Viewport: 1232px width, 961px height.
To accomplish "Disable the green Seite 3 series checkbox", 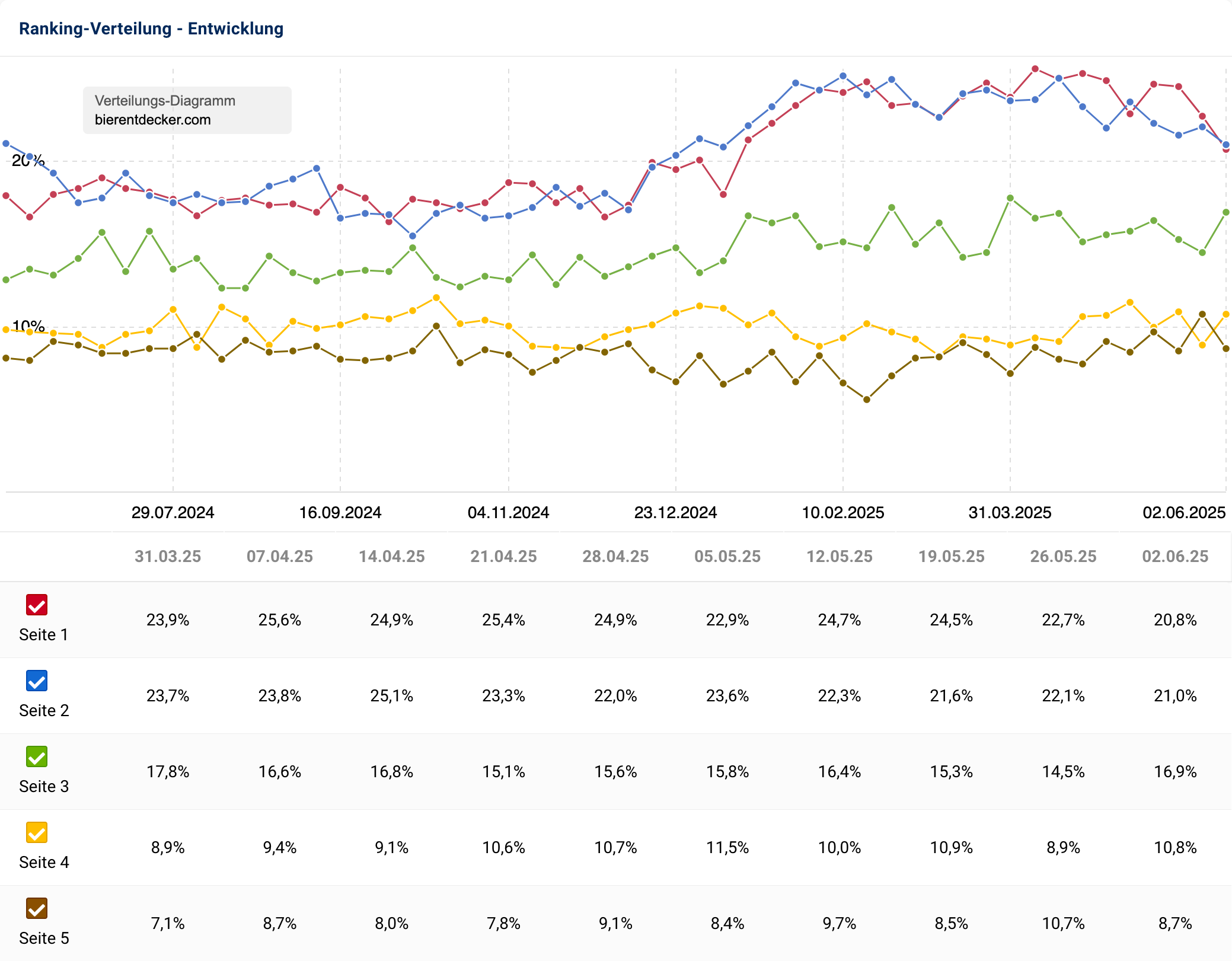I will pyautogui.click(x=37, y=756).
